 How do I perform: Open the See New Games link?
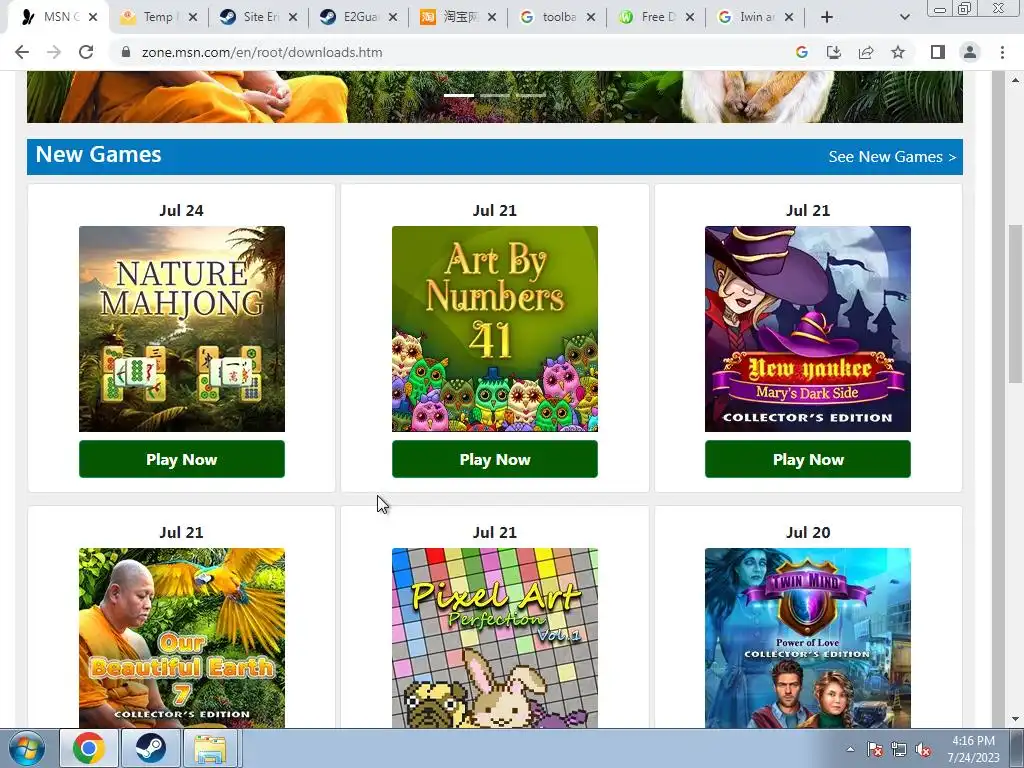pyautogui.click(x=891, y=157)
